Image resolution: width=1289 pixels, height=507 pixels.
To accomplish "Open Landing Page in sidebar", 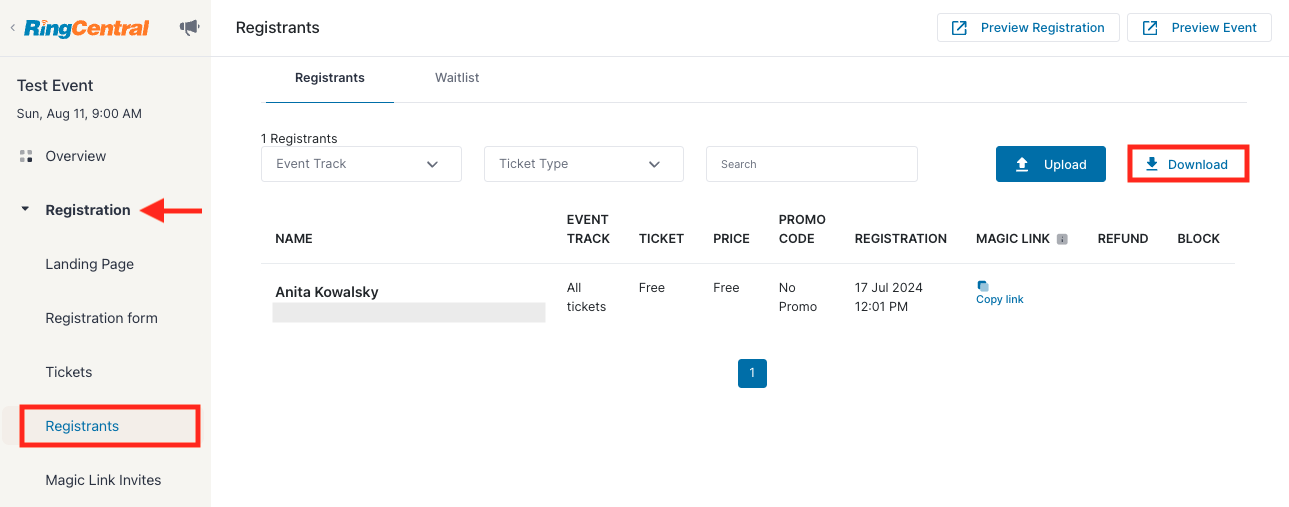I will tap(90, 264).
